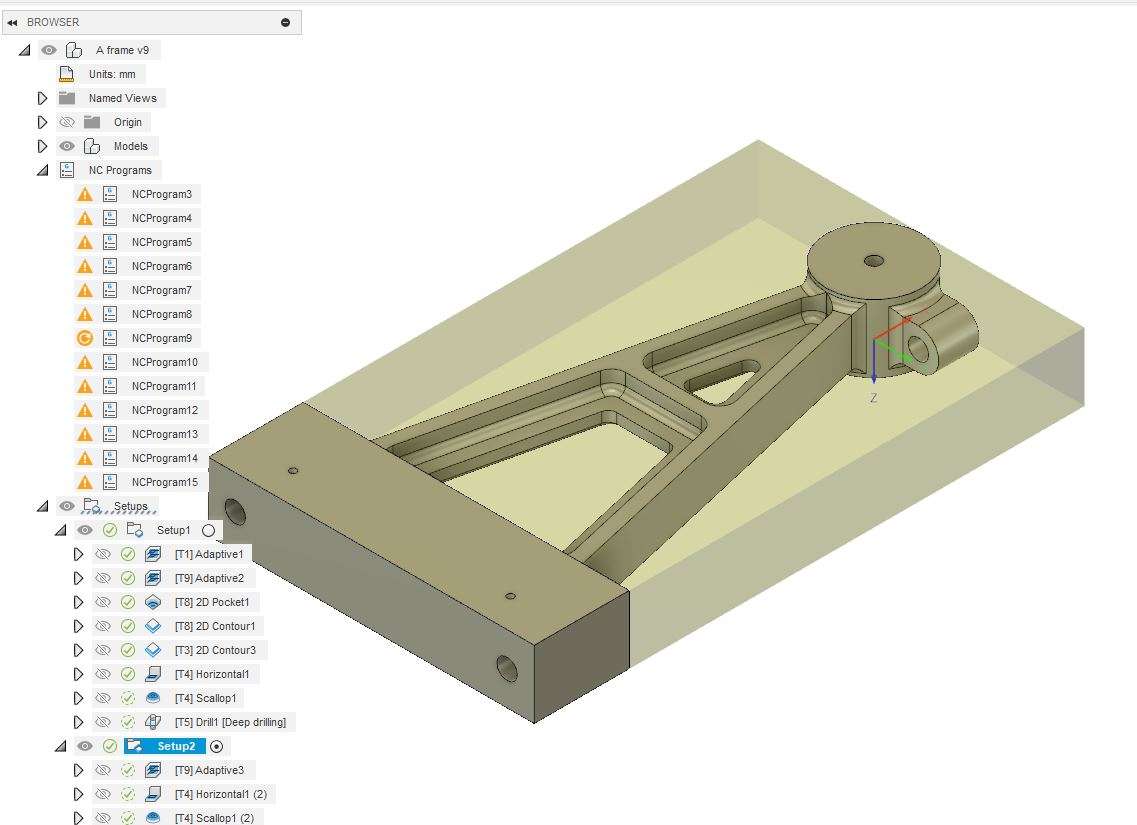Expand the [T1] Adaptive1 operation

click(78, 554)
